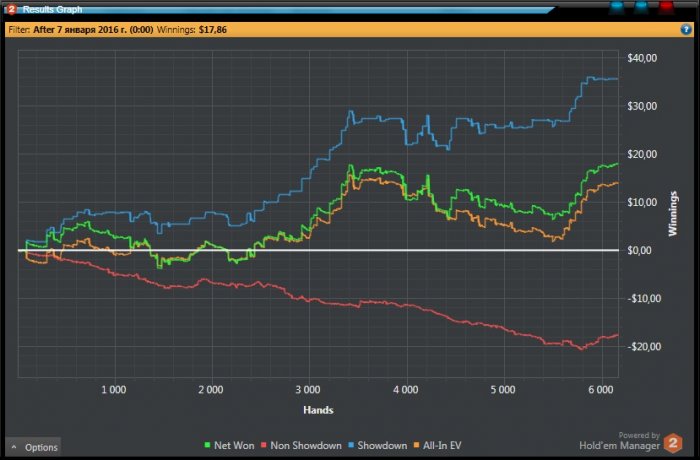Image resolution: width=700 pixels, height=460 pixels.
Task: Click the Winnings vertical axis title
Action: tap(673, 213)
